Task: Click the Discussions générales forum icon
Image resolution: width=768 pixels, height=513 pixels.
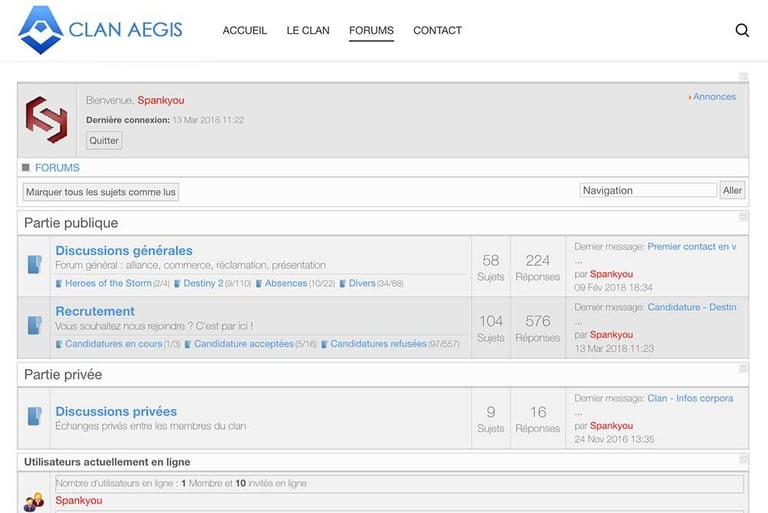Action: pos(34,265)
